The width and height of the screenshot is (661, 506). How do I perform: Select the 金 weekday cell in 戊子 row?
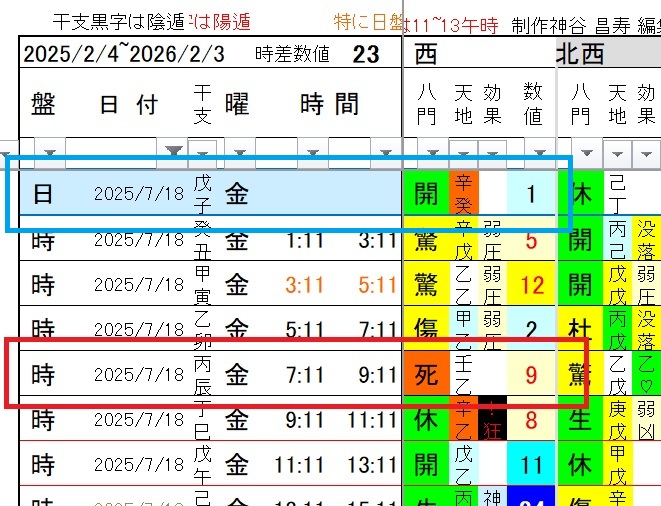(236, 193)
